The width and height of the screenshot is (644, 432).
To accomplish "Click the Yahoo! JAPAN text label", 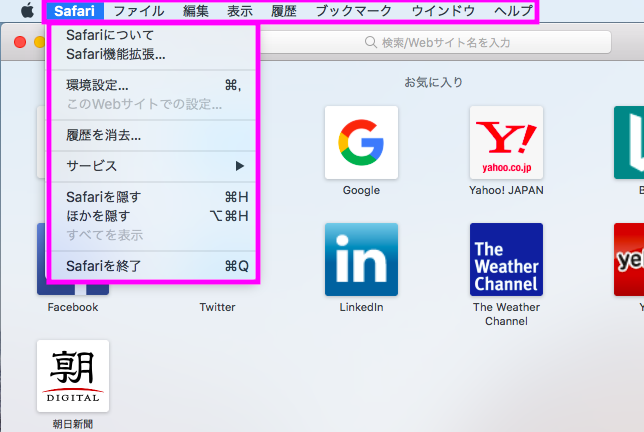I will coord(506,190).
